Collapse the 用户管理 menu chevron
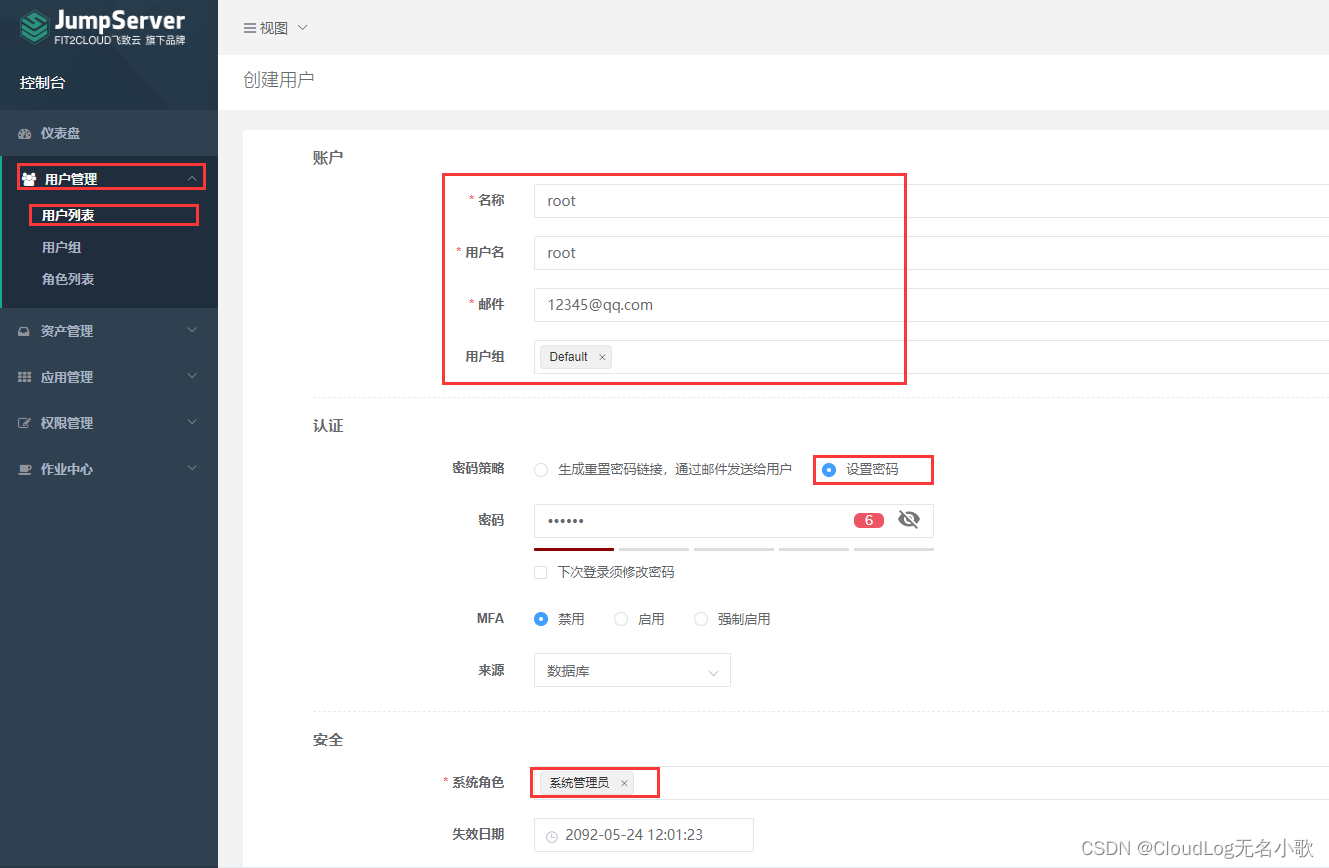Viewport: 1329px width, 868px height. click(x=192, y=179)
